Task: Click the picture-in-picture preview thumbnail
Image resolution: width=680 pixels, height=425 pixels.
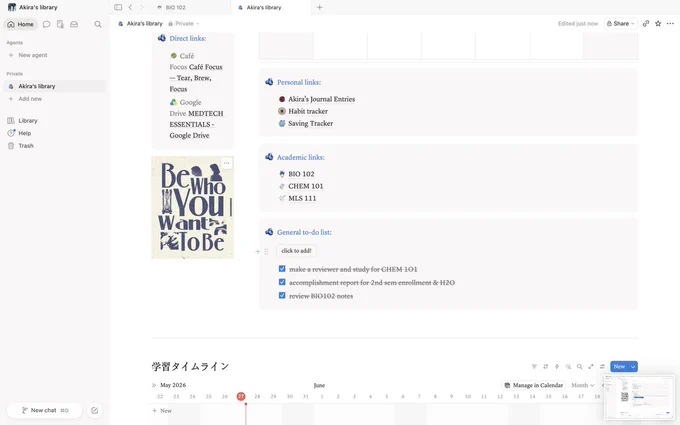Action: click(x=639, y=397)
